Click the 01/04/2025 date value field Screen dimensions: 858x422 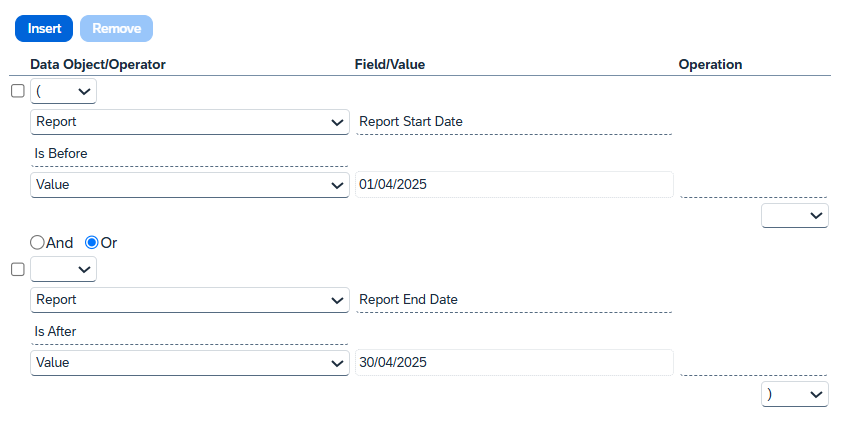click(514, 184)
